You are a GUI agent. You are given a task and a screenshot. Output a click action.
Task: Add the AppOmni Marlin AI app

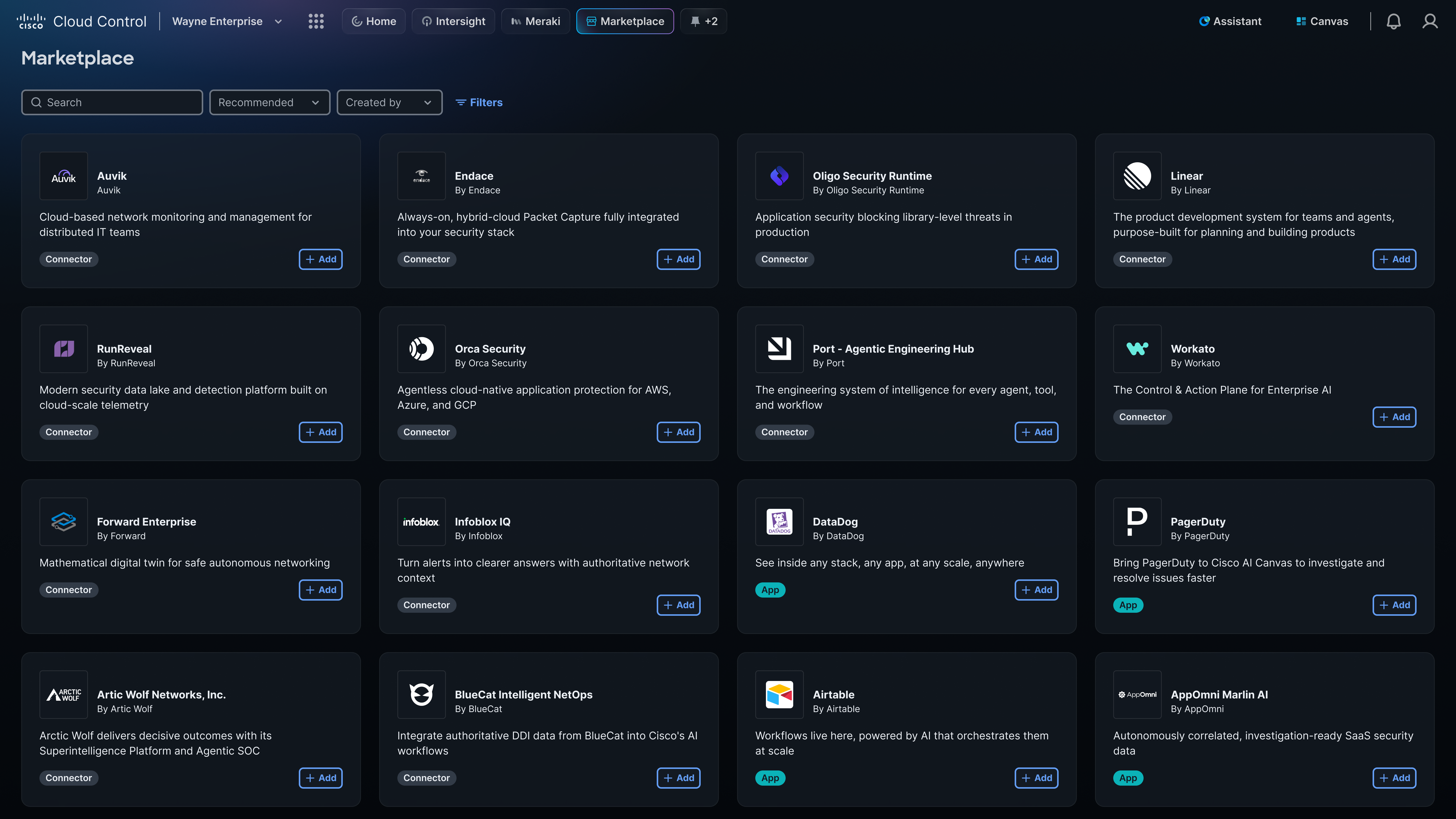click(x=1394, y=778)
